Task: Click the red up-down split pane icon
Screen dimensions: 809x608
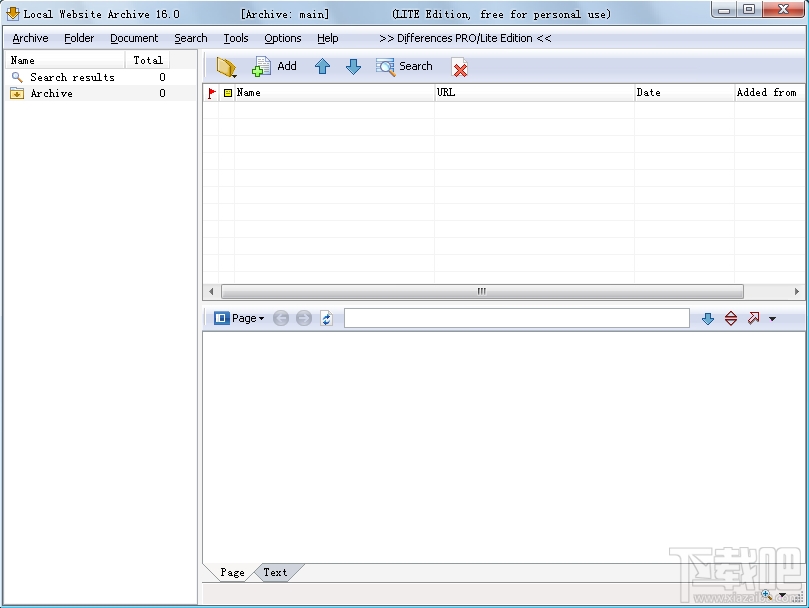Action: tap(731, 318)
